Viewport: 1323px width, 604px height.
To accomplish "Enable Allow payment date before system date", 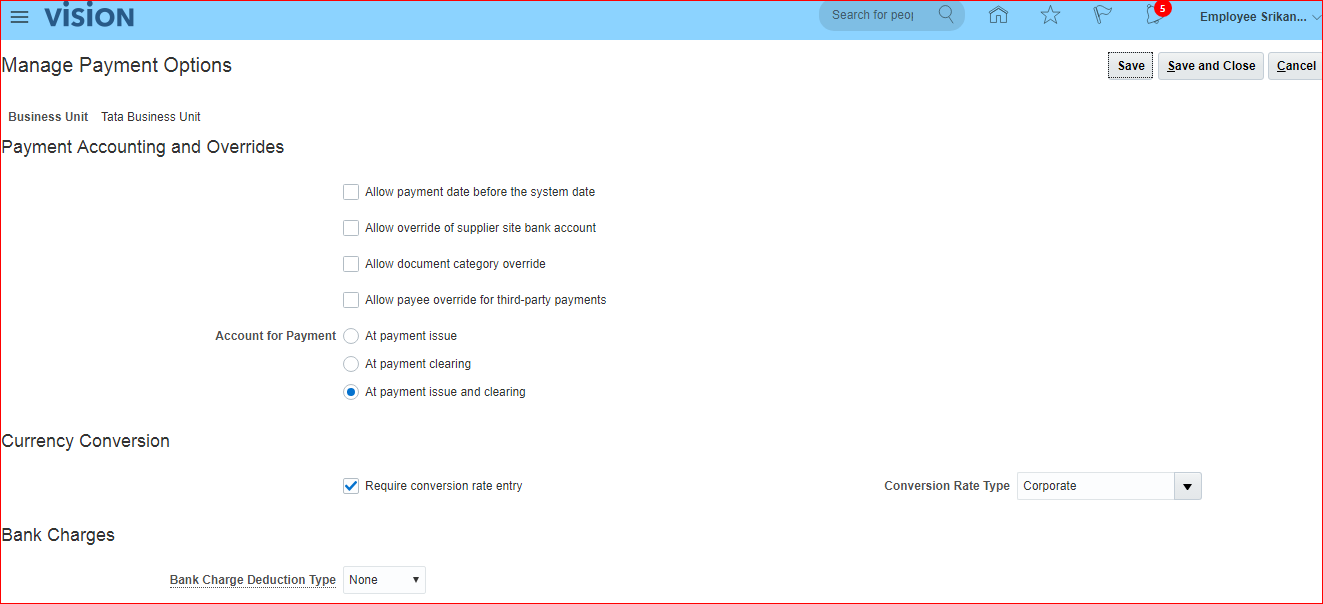I will coord(351,192).
